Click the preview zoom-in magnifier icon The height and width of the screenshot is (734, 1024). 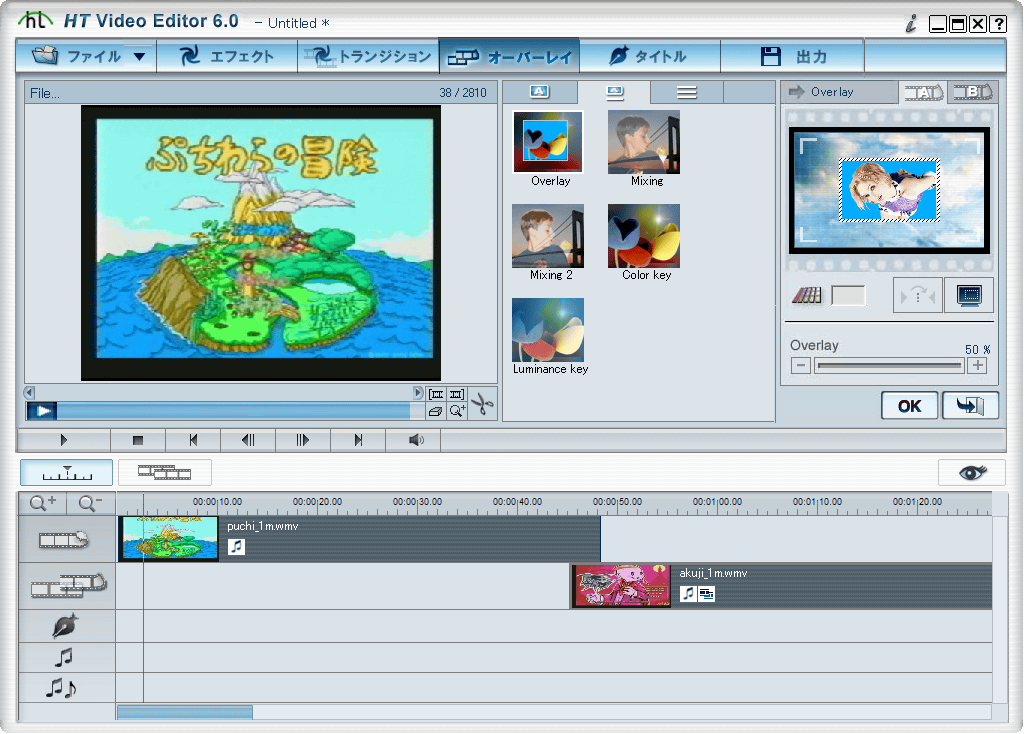[457, 411]
